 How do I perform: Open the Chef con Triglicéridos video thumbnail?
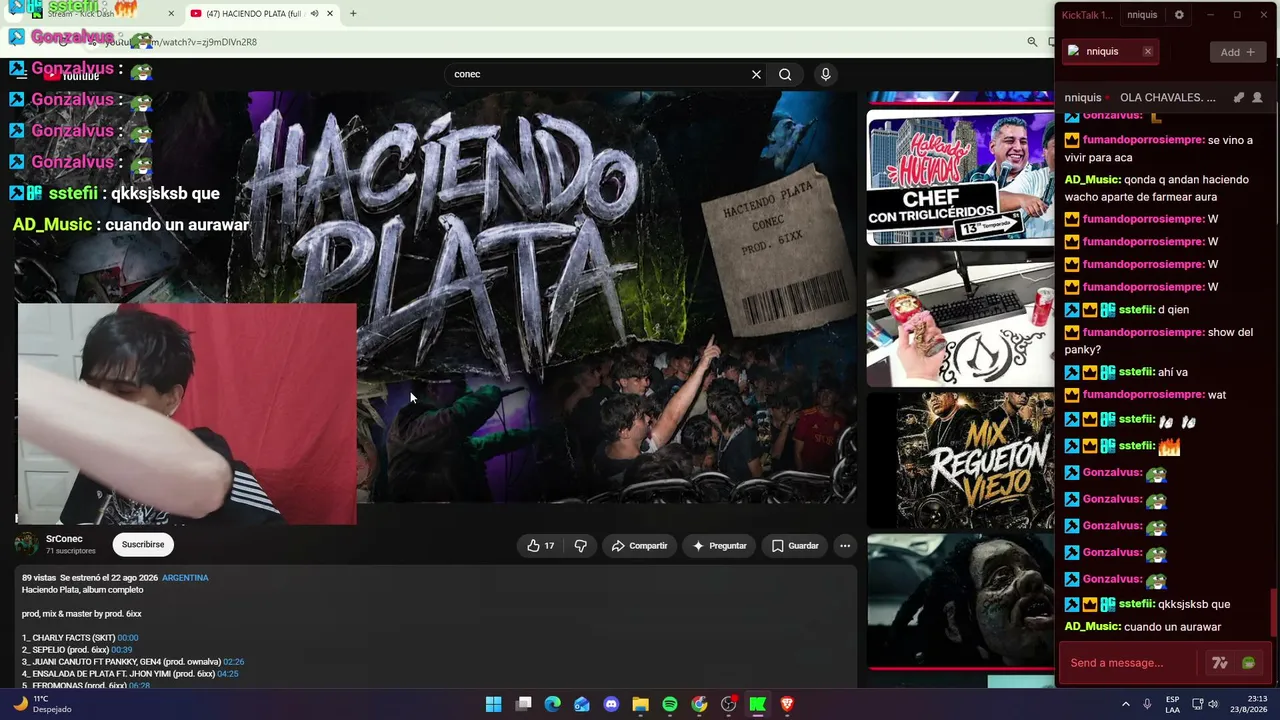point(960,178)
